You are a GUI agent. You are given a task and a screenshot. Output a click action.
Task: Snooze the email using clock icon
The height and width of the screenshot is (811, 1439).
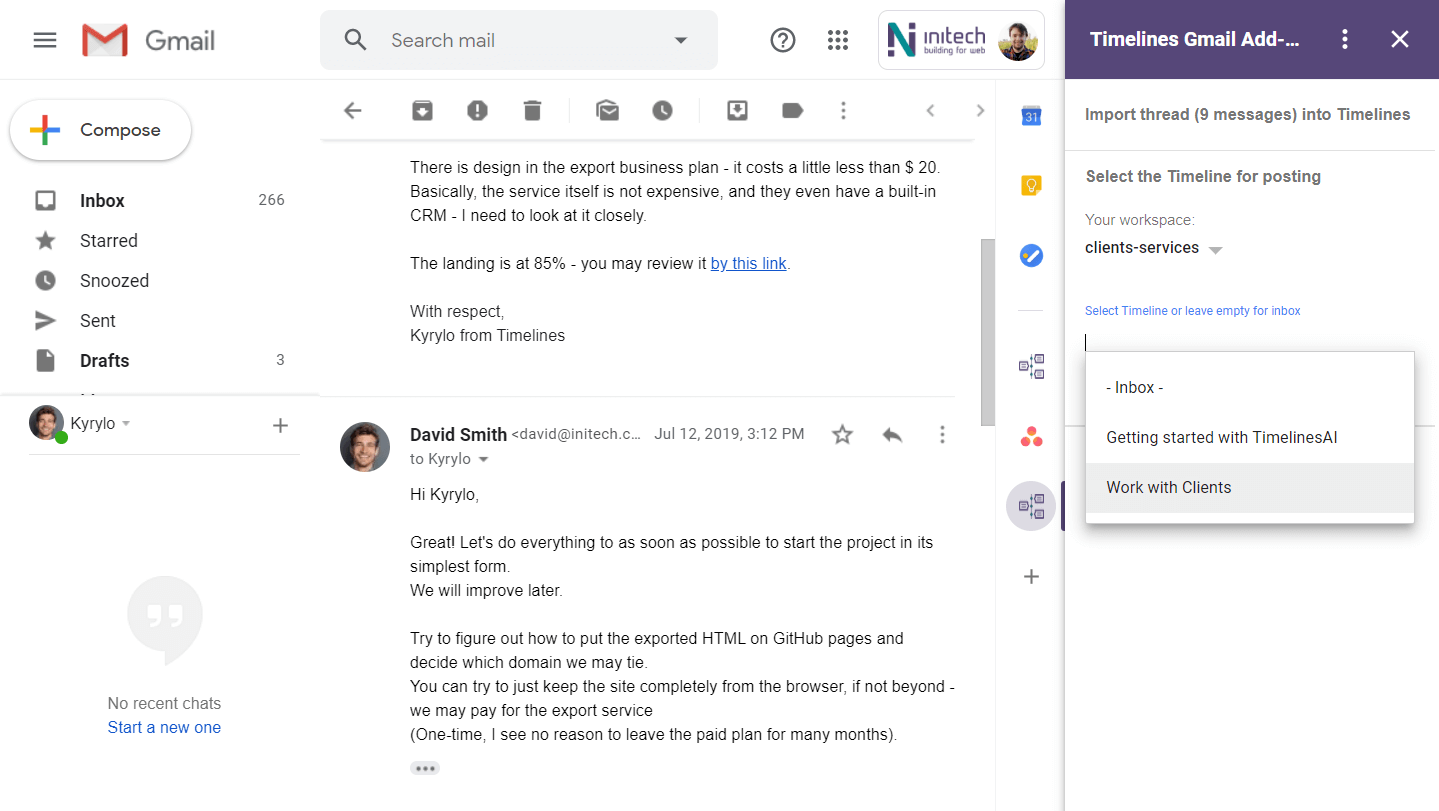pos(662,111)
